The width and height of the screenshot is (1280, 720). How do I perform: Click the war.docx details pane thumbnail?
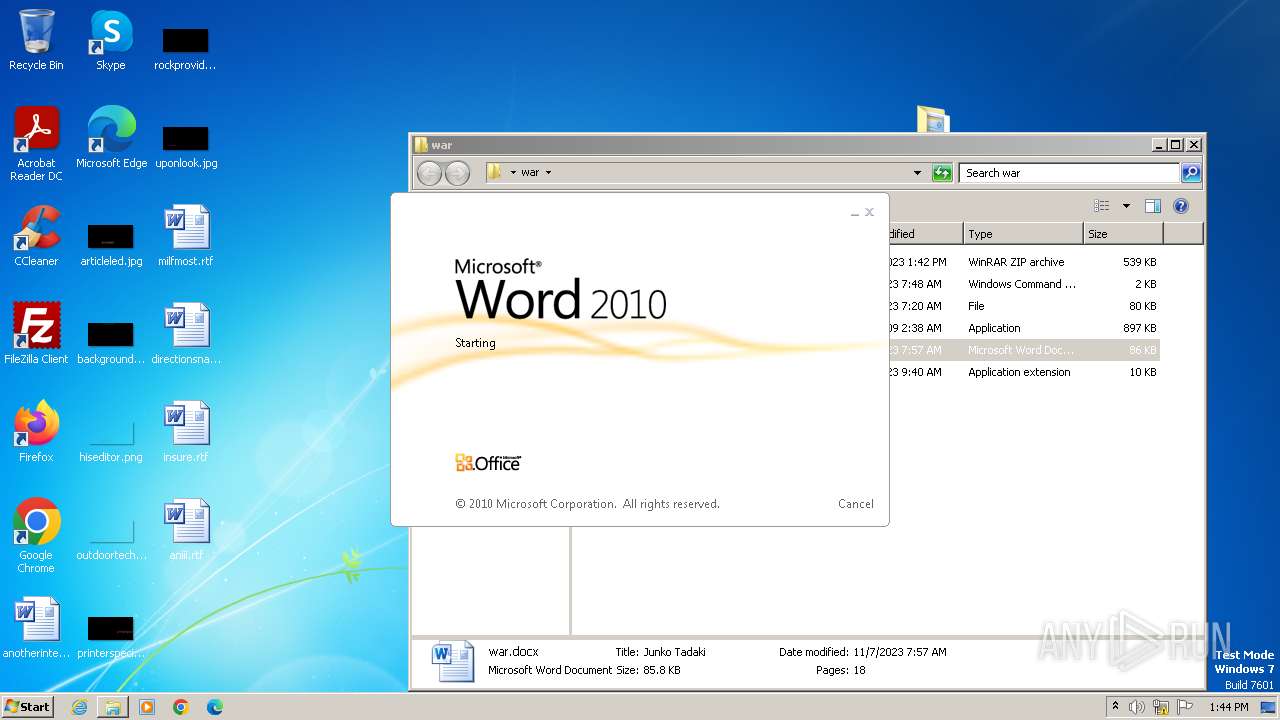click(x=452, y=662)
